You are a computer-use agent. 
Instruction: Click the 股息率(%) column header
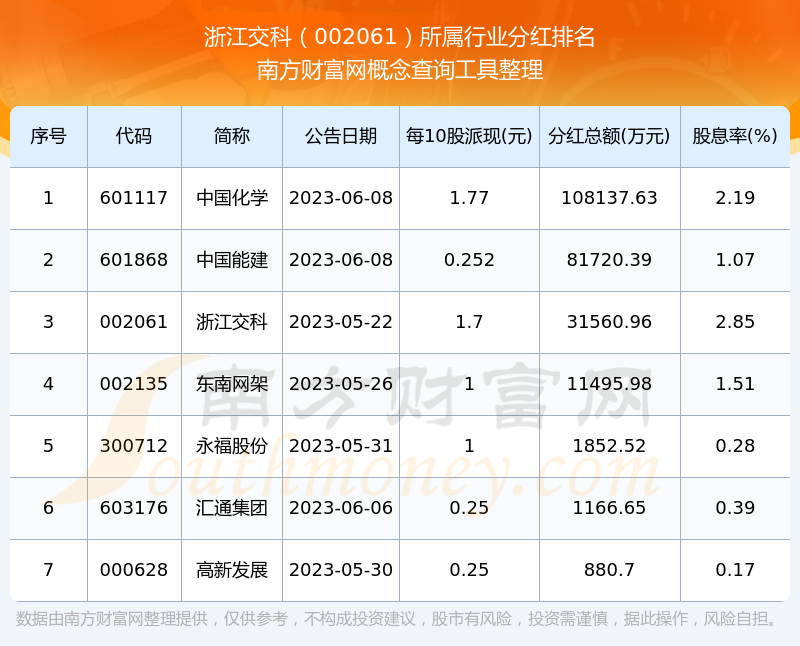(x=735, y=136)
